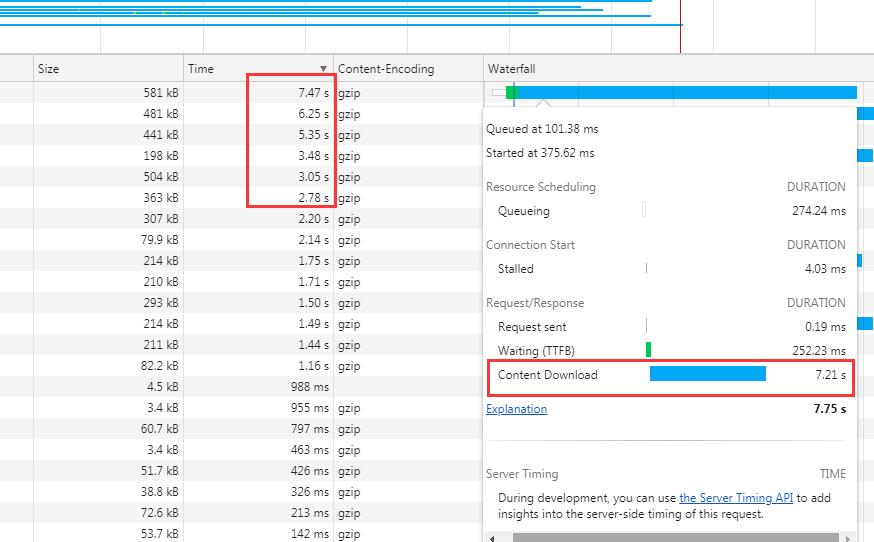Screen dimensions: 874x542
Task: Sort by the Size column header
Action: point(108,69)
